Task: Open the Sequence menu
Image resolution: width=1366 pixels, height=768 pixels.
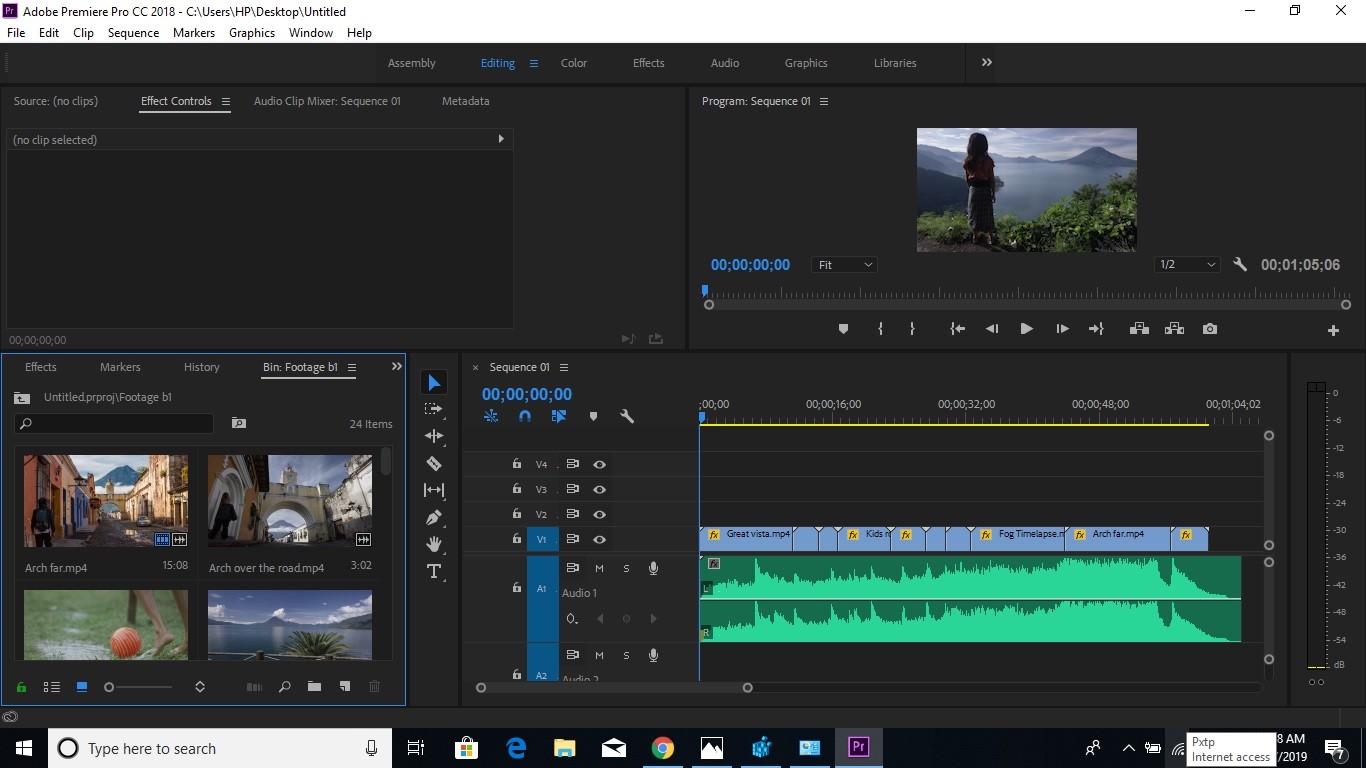Action: pyautogui.click(x=133, y=33)
